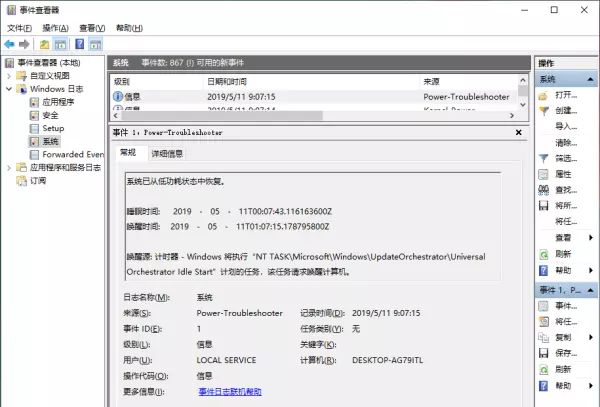
Task: Sort by the 来源 column header
Action: [x=469, y=81]
